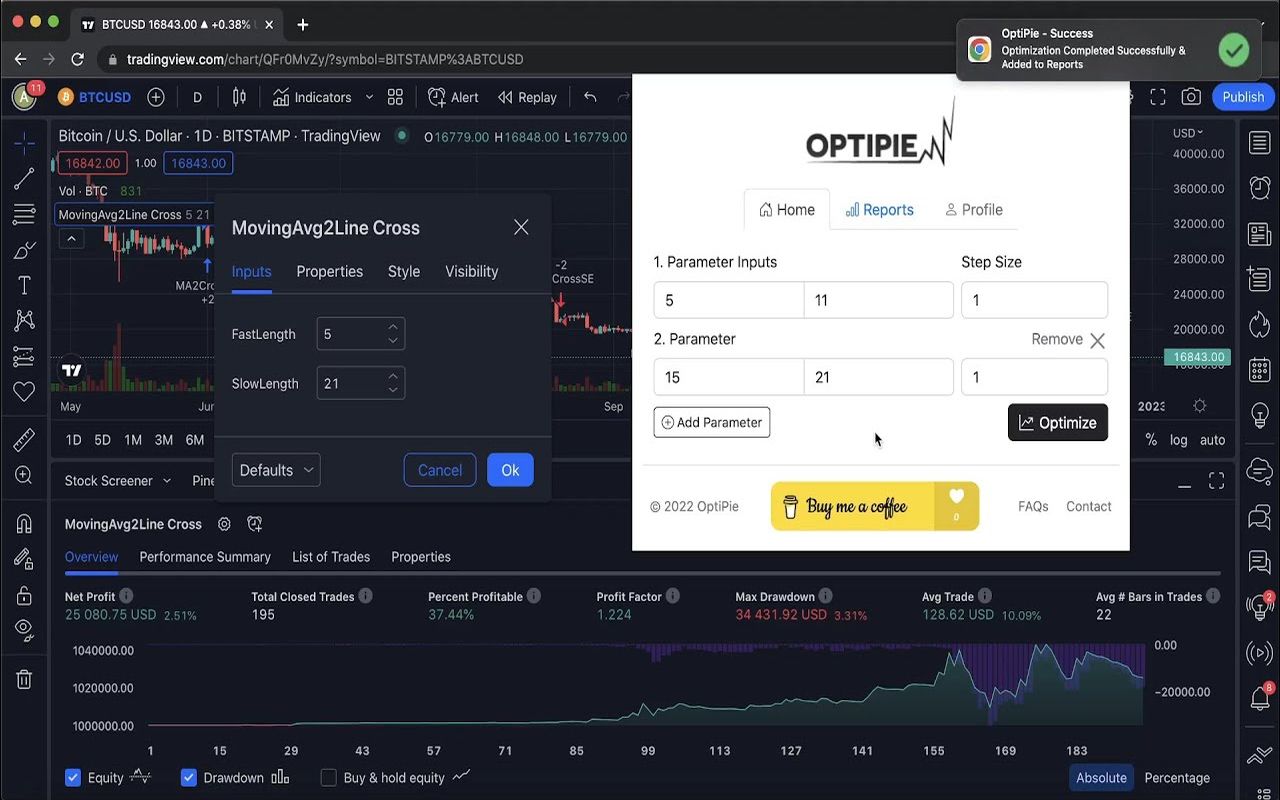1280x800 pixels.
Task: Open the XABCD pattern tools
Action: click(24, 320)
